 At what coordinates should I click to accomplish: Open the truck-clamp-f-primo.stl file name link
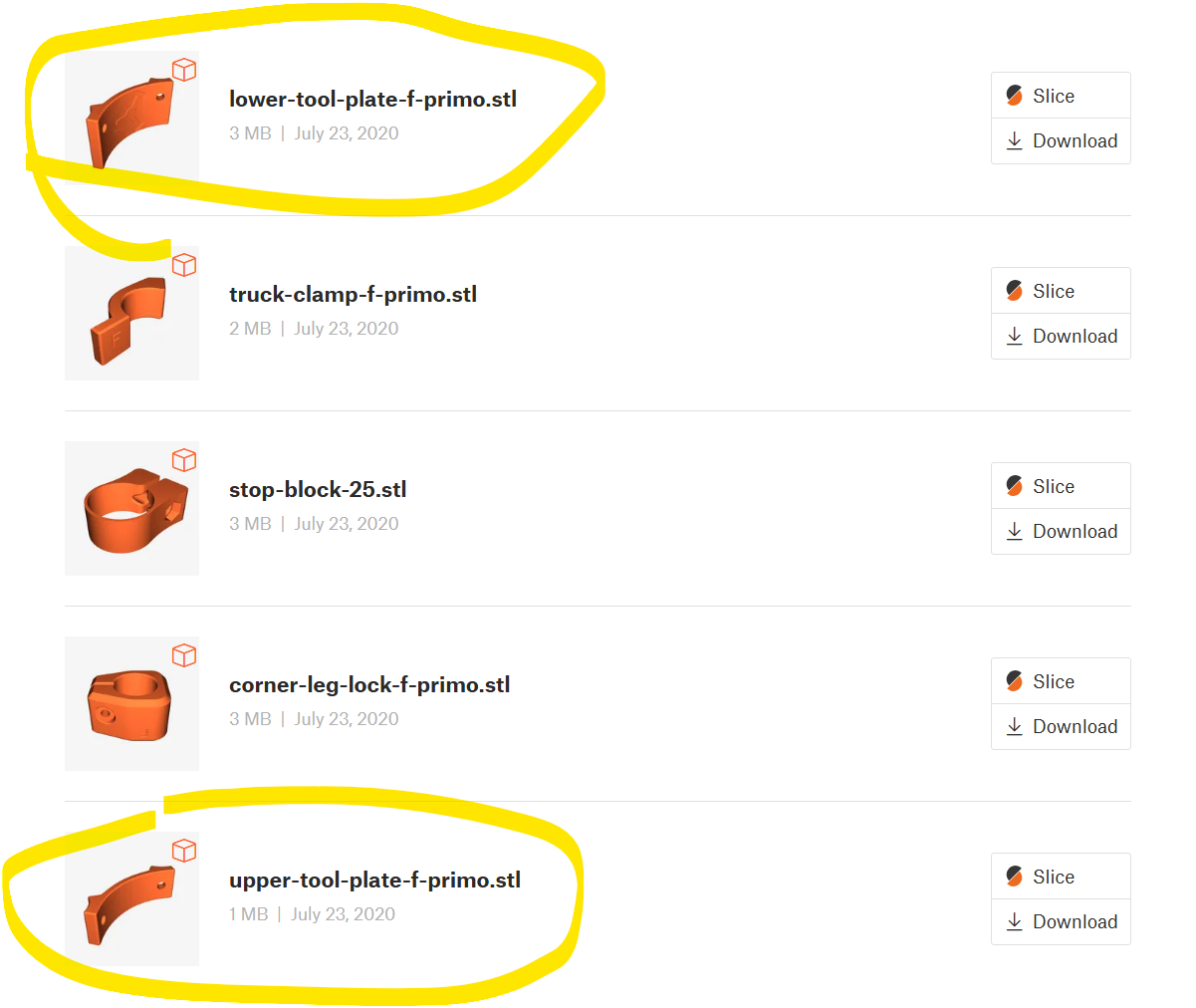(x=353, y=295)
